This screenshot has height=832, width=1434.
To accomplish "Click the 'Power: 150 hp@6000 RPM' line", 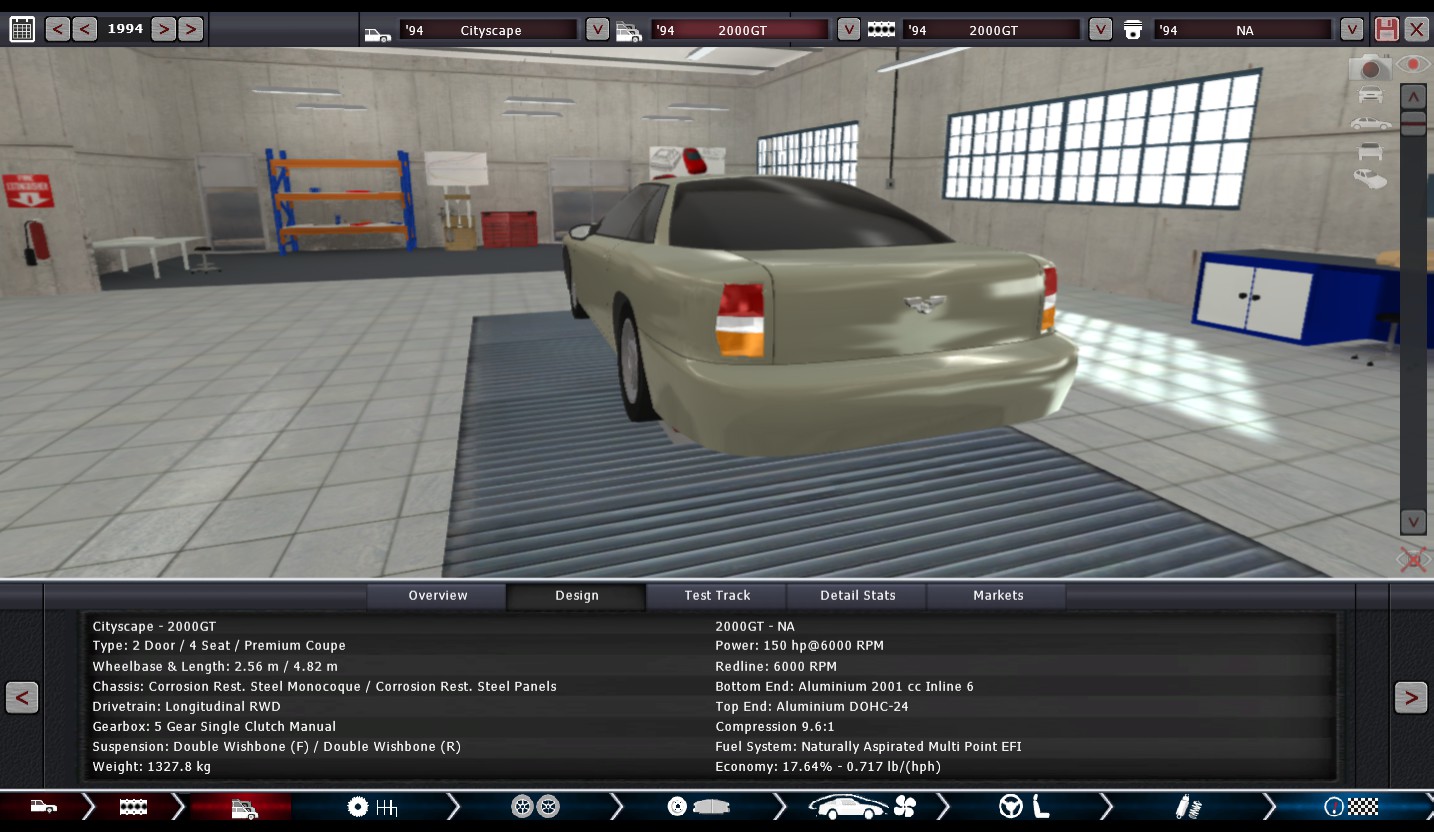I will click(799, 646).
